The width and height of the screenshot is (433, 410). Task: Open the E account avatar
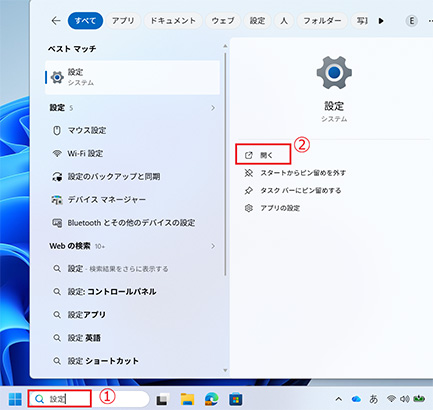[412, 21]
